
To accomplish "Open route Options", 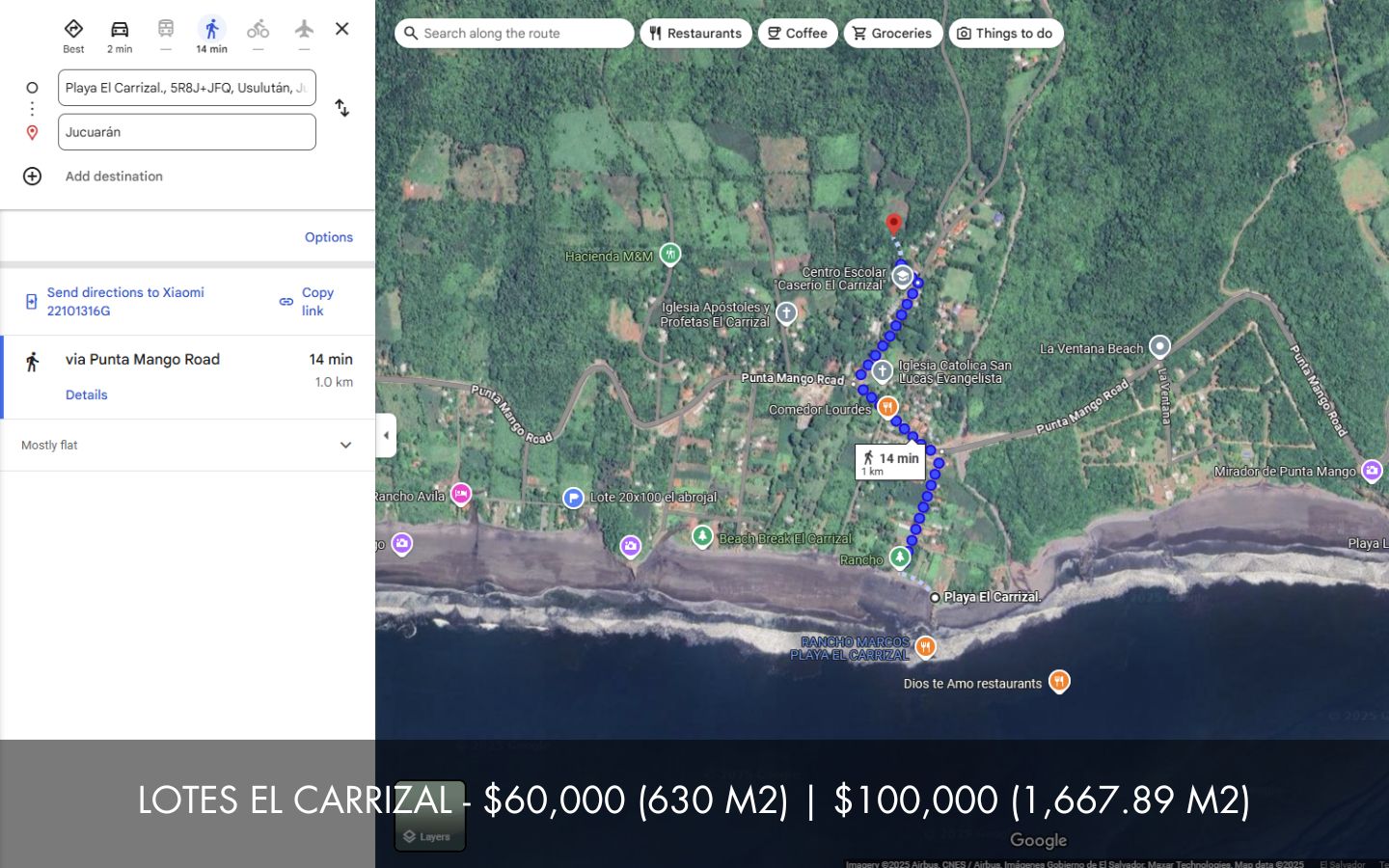I will click(329, 237).
